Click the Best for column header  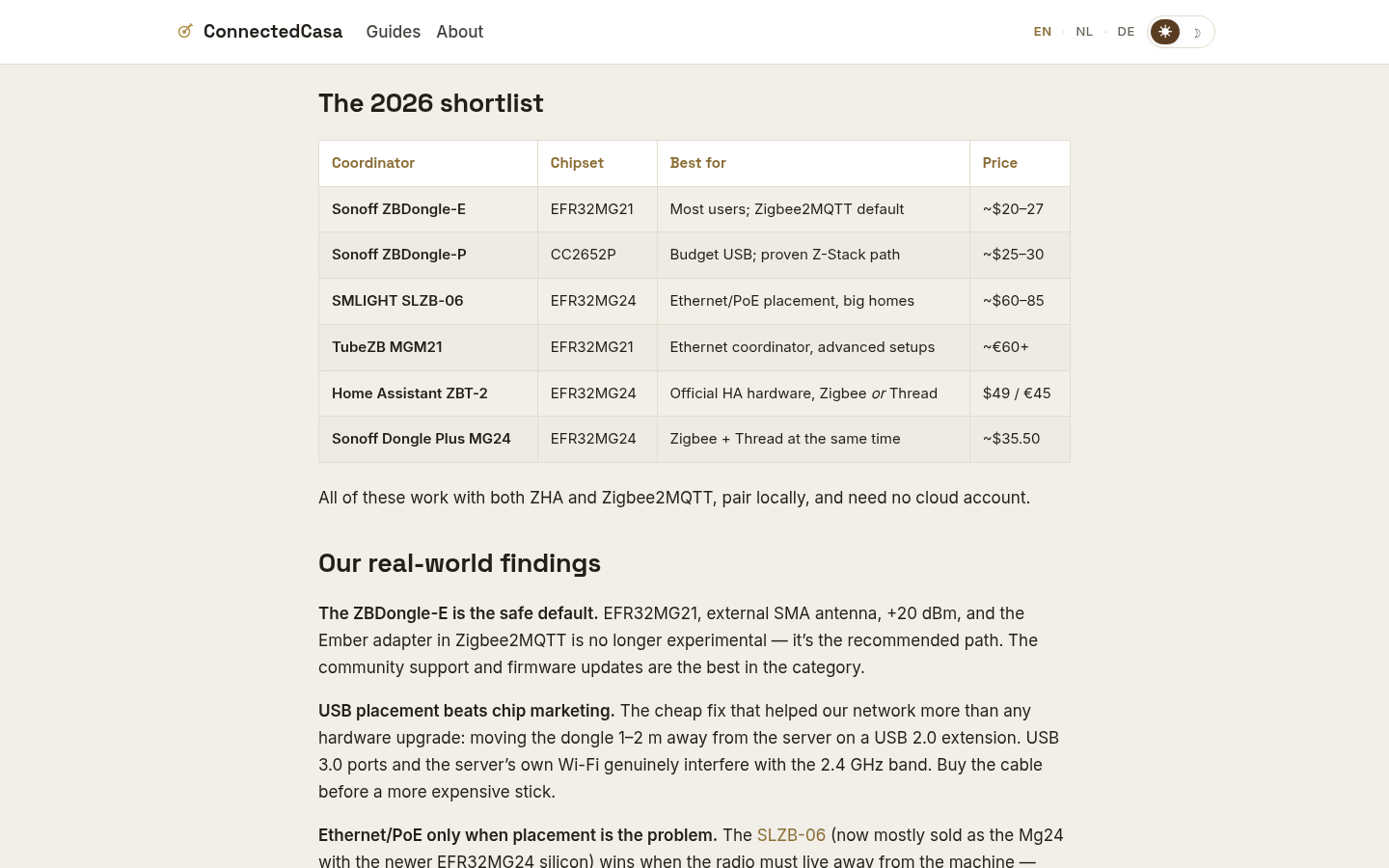pyautogui.click(x=813, y=163)
